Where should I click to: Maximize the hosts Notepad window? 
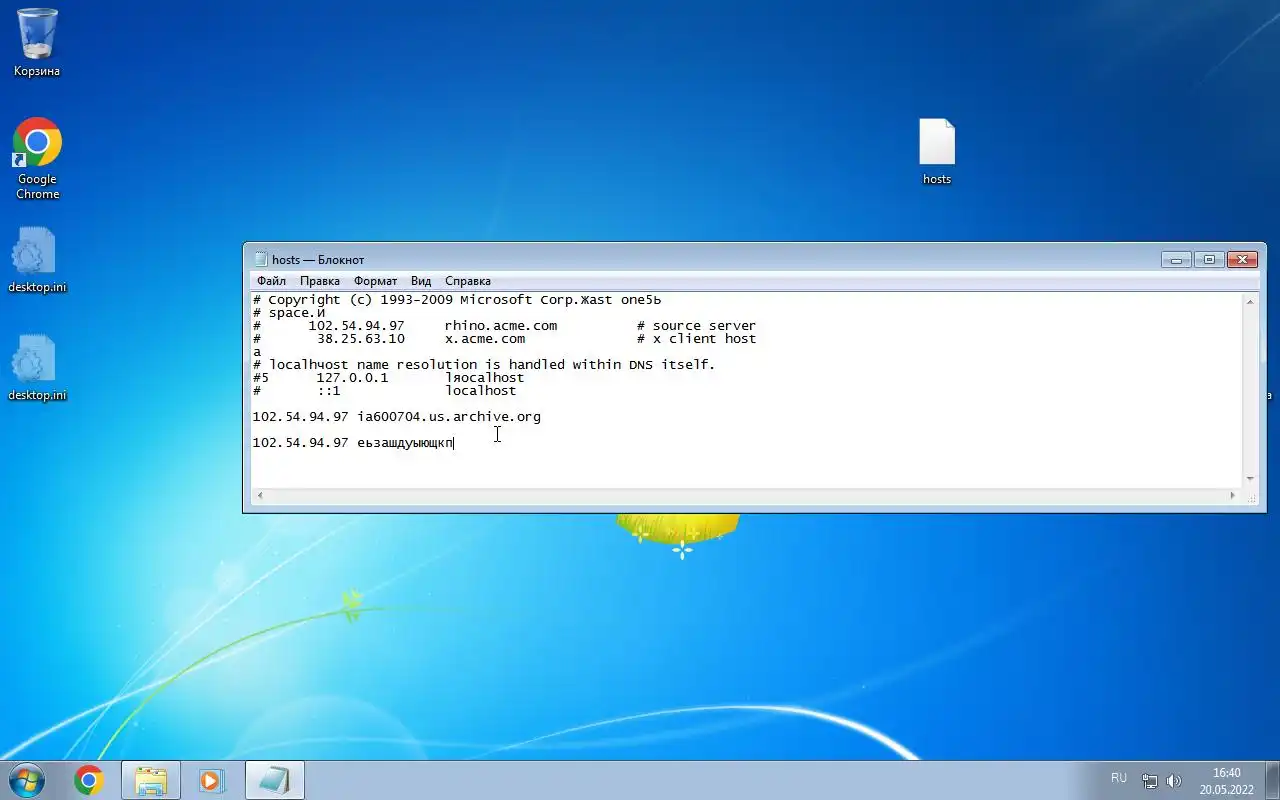click(1209, 259)
